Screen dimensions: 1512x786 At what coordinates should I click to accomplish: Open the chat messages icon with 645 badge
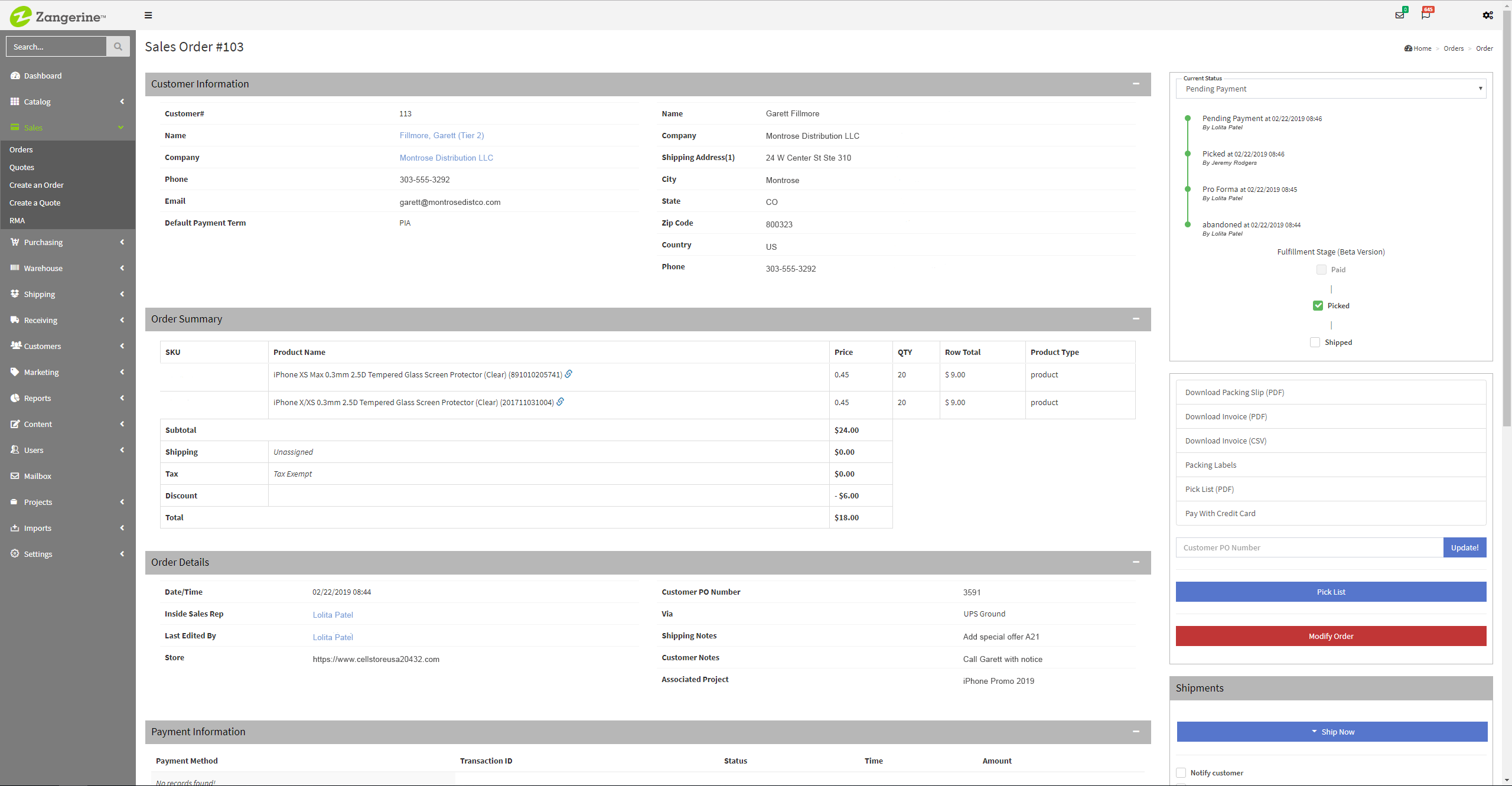pyautogui.click(x=1426, y=15)
